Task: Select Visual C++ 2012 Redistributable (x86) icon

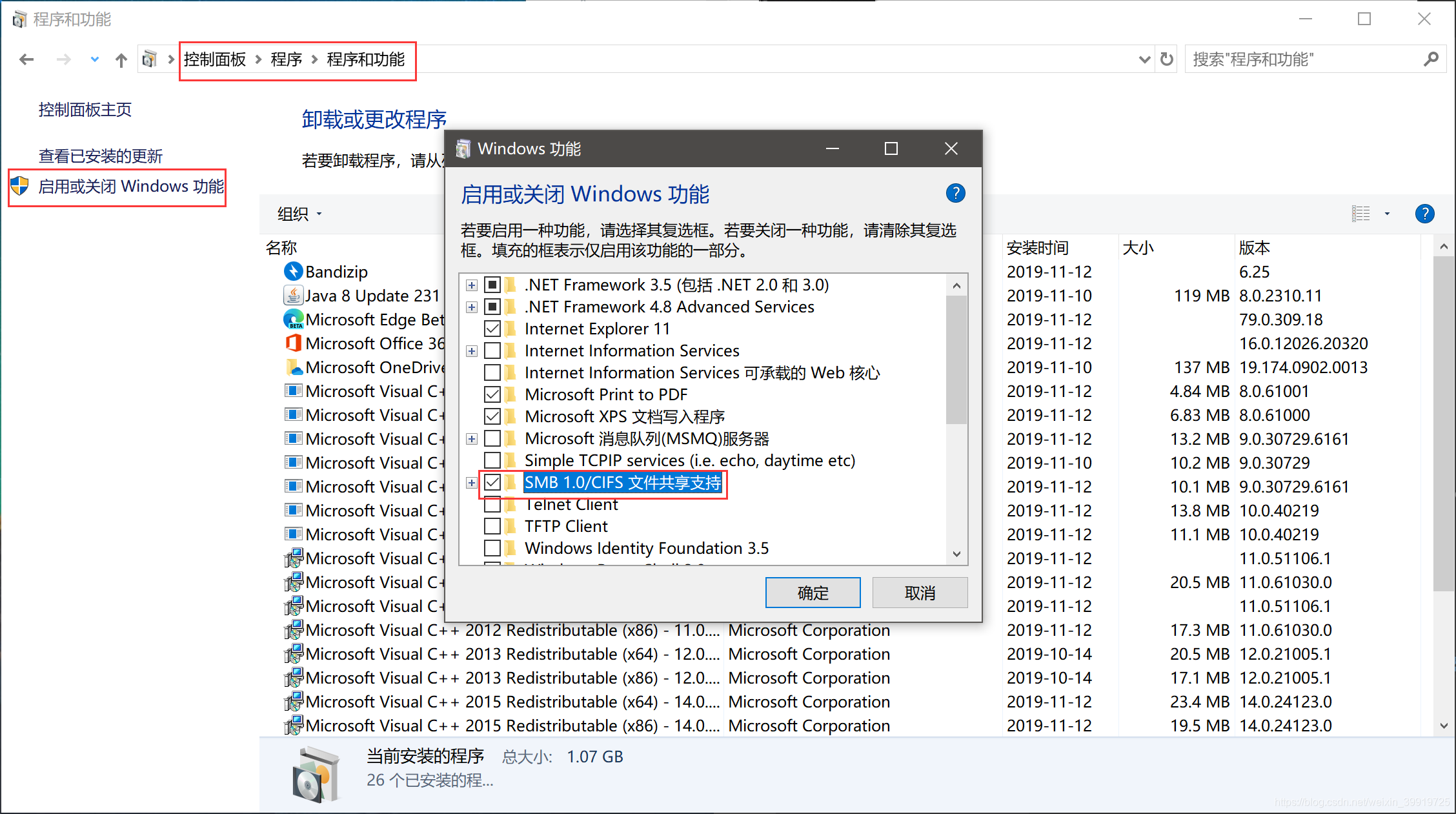Action: coord(293,629)
